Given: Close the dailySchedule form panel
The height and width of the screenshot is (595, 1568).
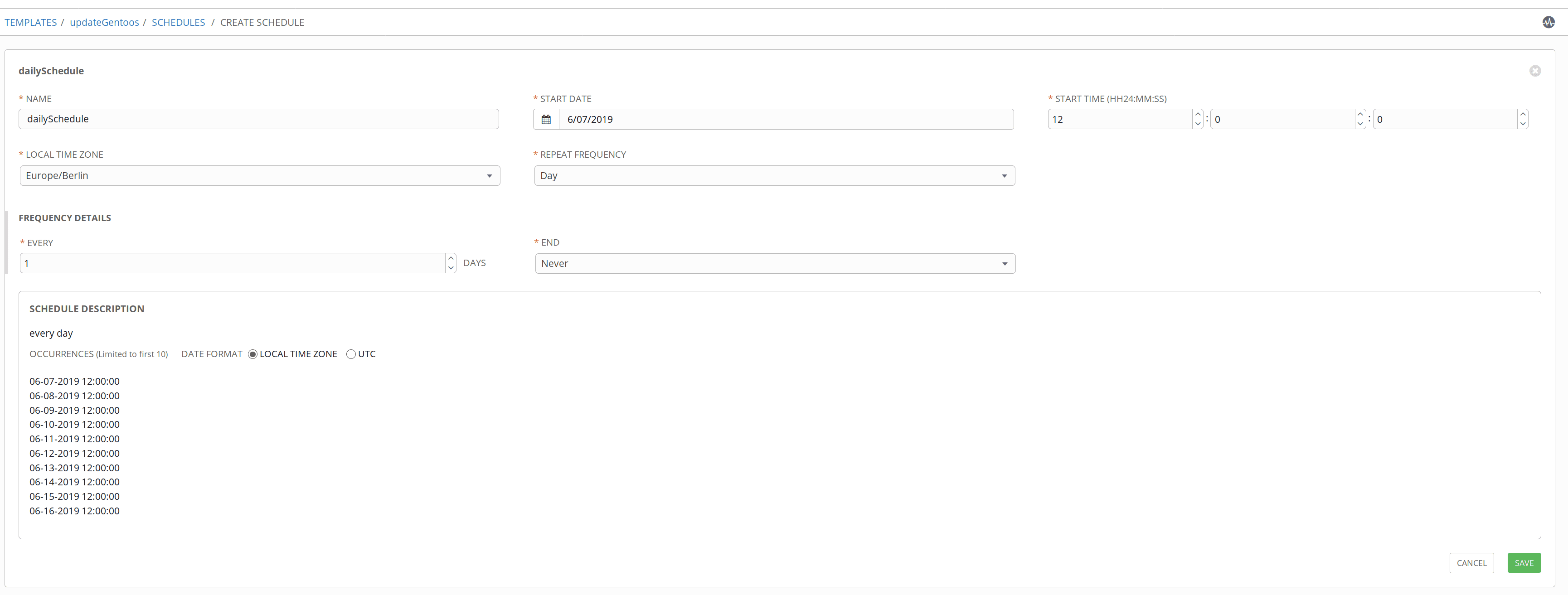Looking at the screenshot, I should coord(1534,71).
